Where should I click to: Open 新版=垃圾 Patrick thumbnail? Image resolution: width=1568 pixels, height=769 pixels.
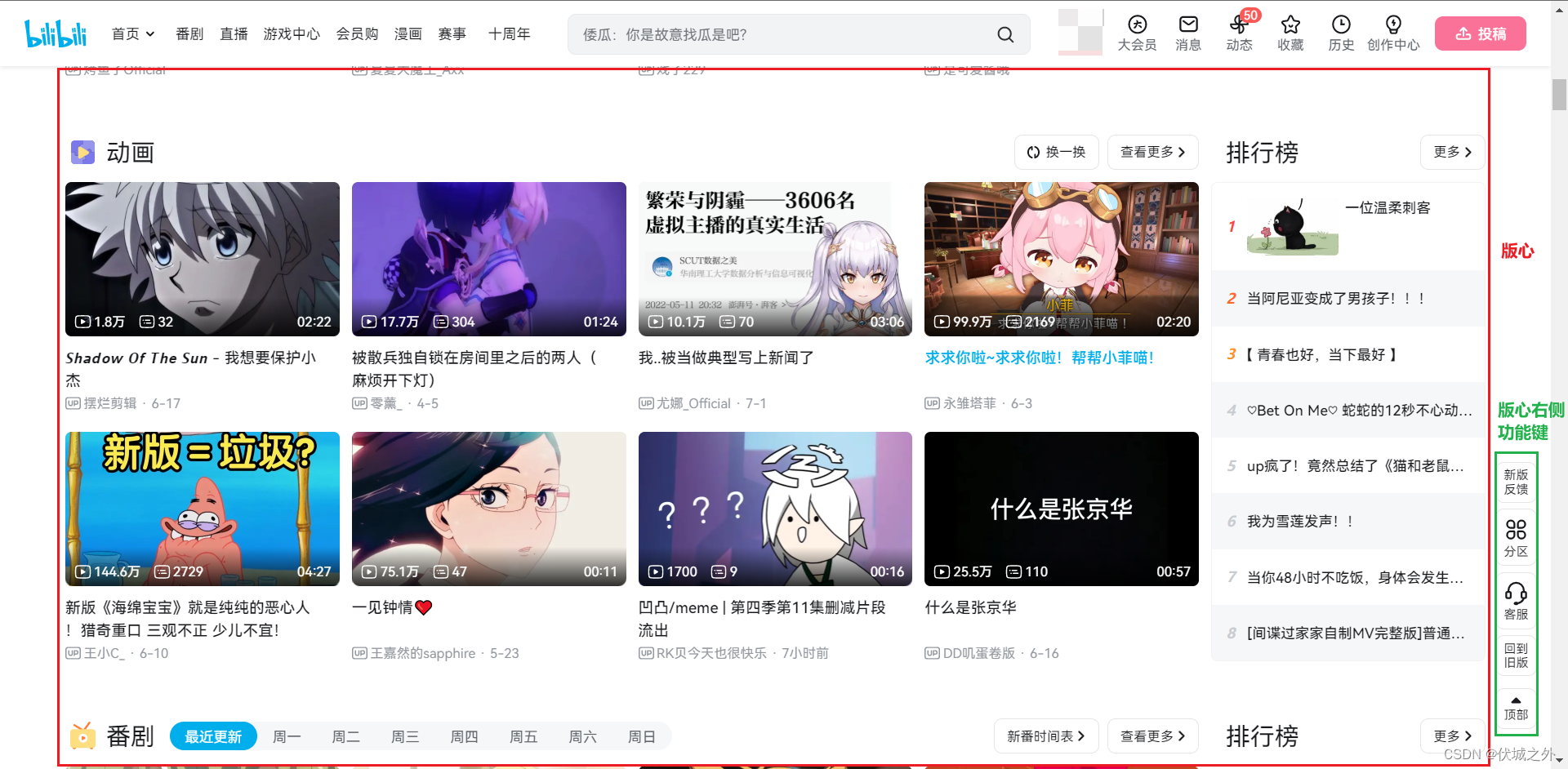203,509
